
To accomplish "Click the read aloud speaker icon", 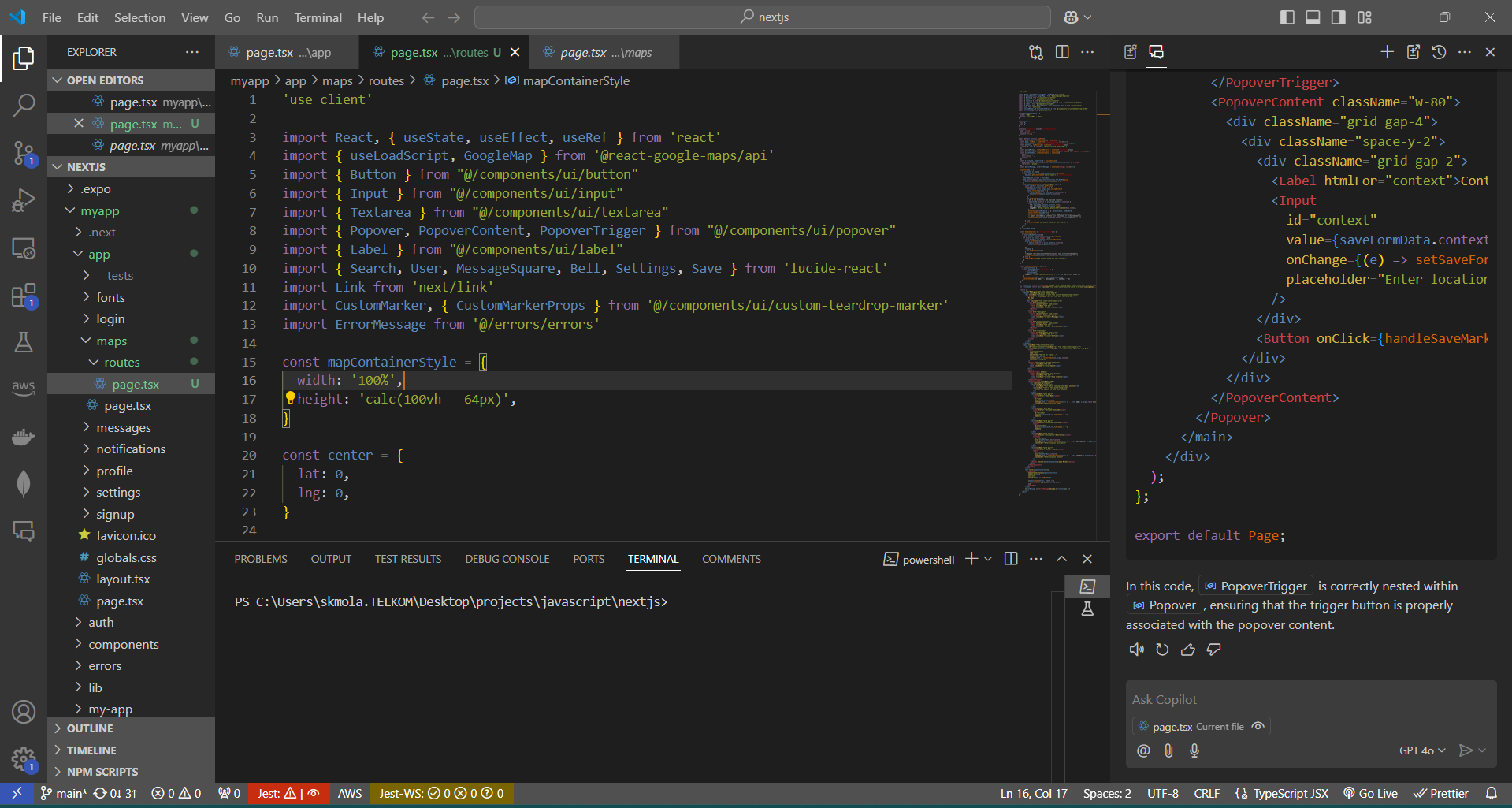I will 1136,650.
